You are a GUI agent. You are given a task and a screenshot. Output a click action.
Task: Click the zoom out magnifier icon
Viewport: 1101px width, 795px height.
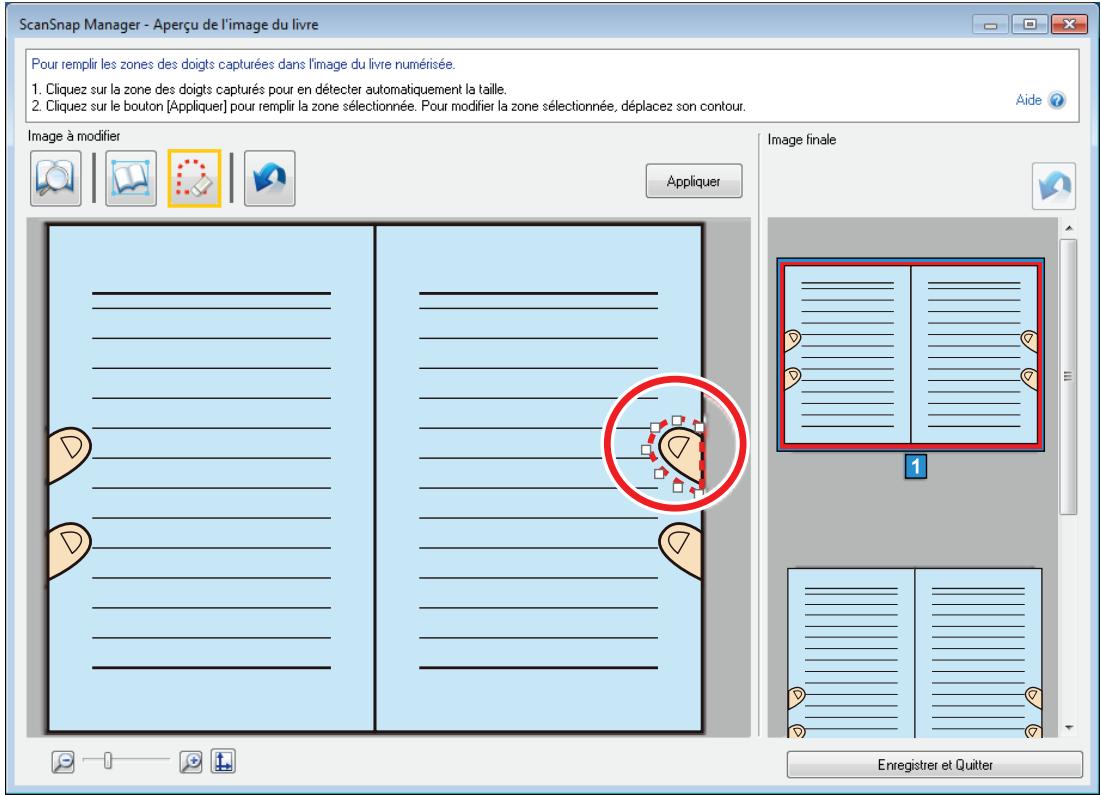(63, 761)
